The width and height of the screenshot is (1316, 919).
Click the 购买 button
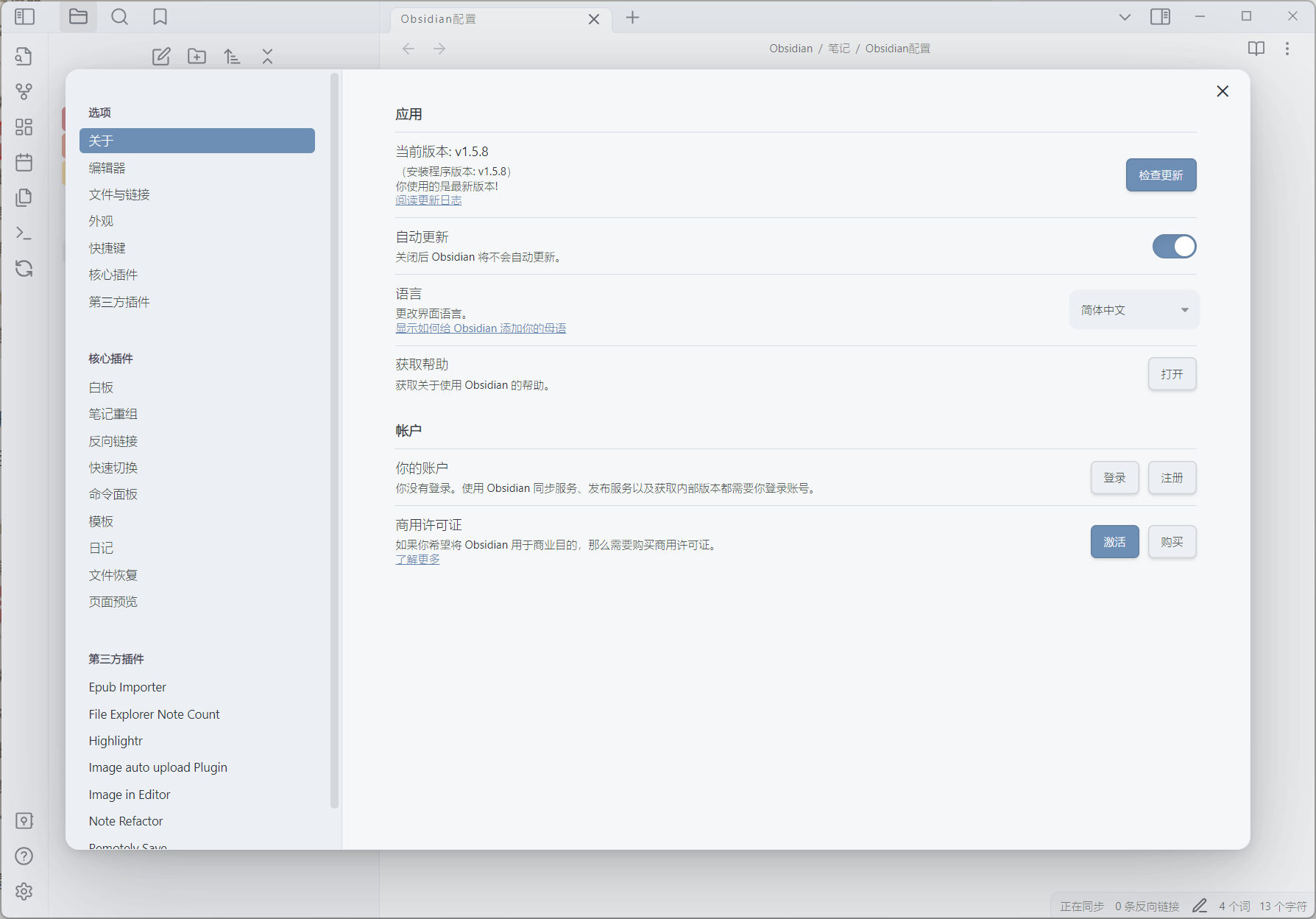point(1172,542)
